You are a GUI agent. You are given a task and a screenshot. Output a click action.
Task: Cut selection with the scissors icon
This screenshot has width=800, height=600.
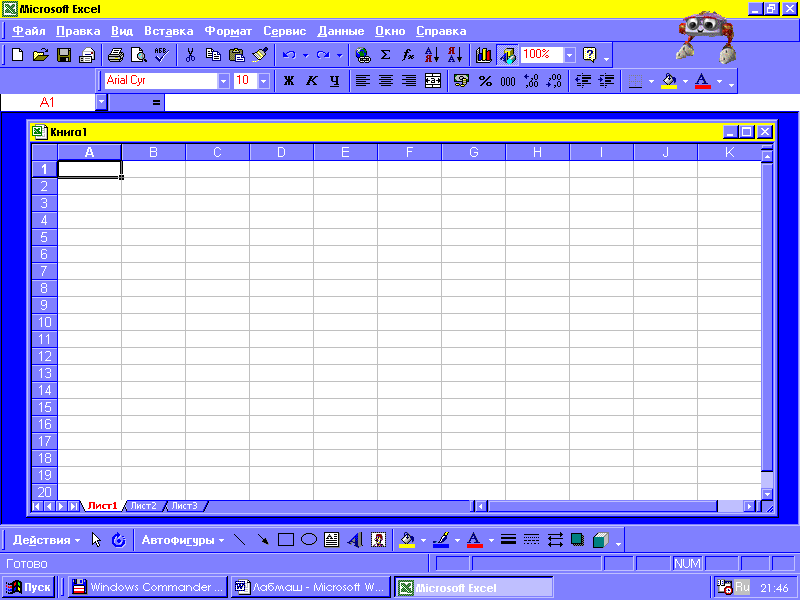(190, 55)
